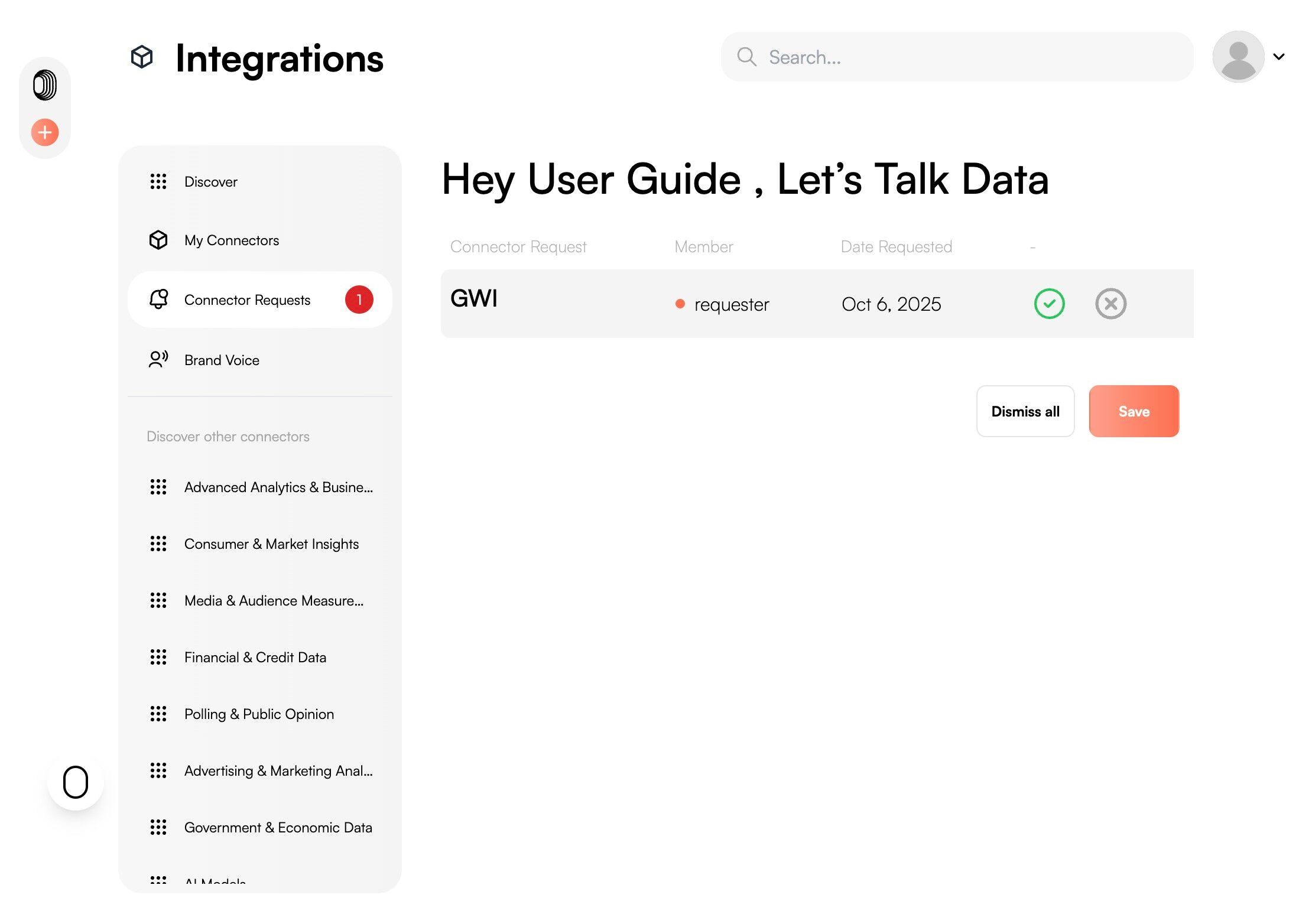Click the orange Save button
Screen dimensions: 1312x924
pyautogui.click(x=1134, y=411)
